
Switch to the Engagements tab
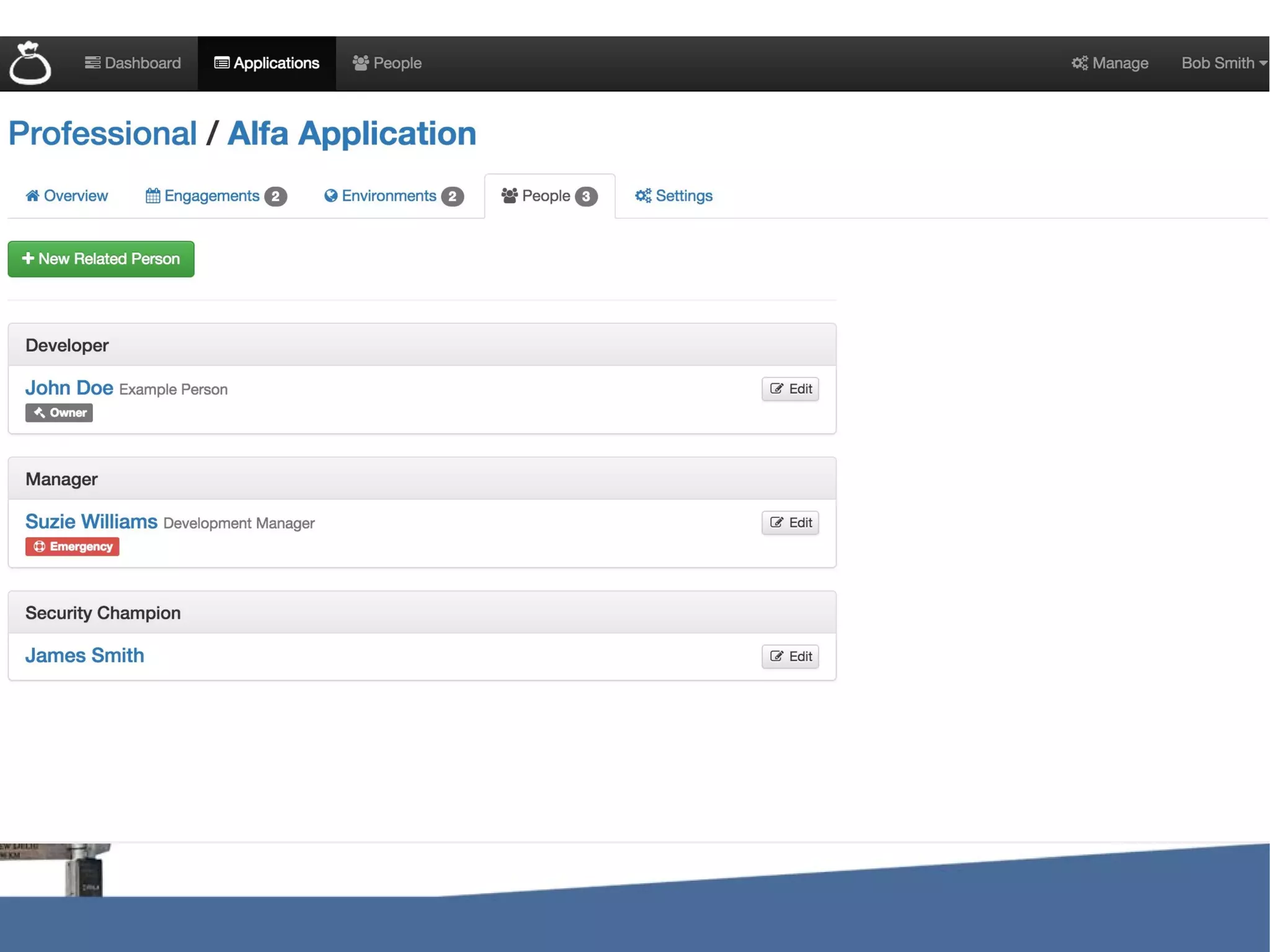[x=215, y=196]
